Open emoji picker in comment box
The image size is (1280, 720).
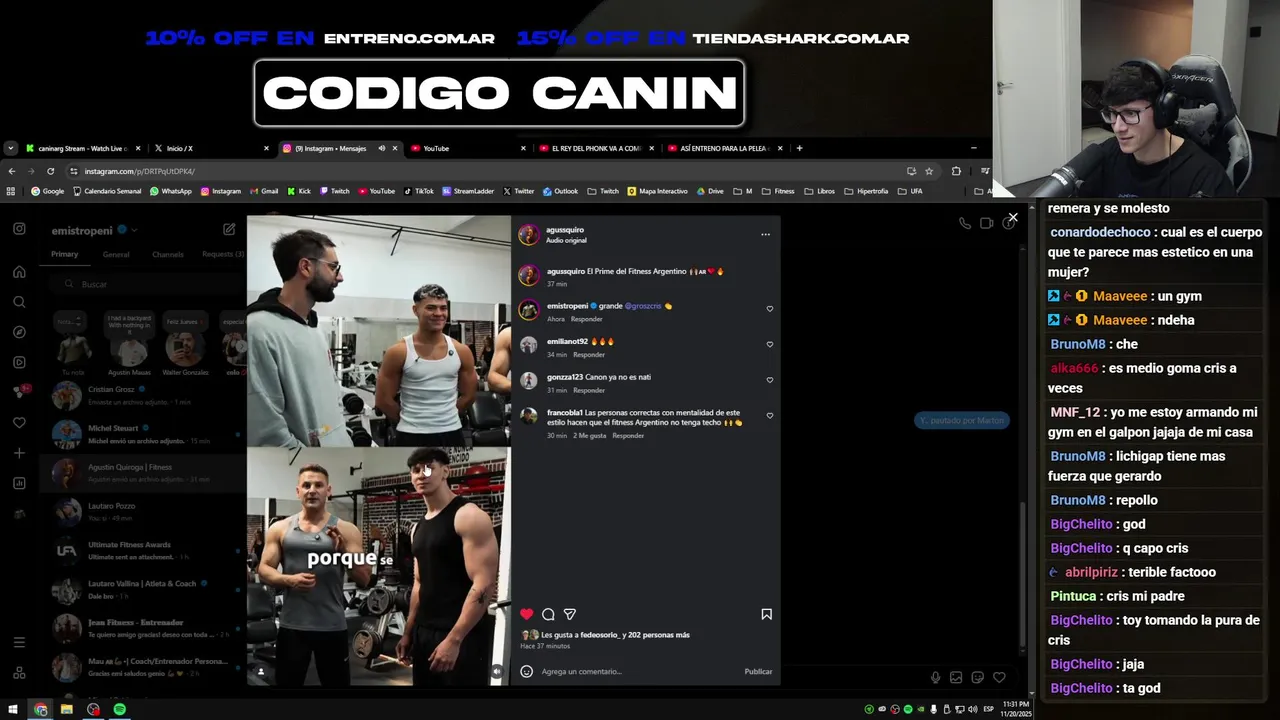pyautogui.click(x=527, y=671)
